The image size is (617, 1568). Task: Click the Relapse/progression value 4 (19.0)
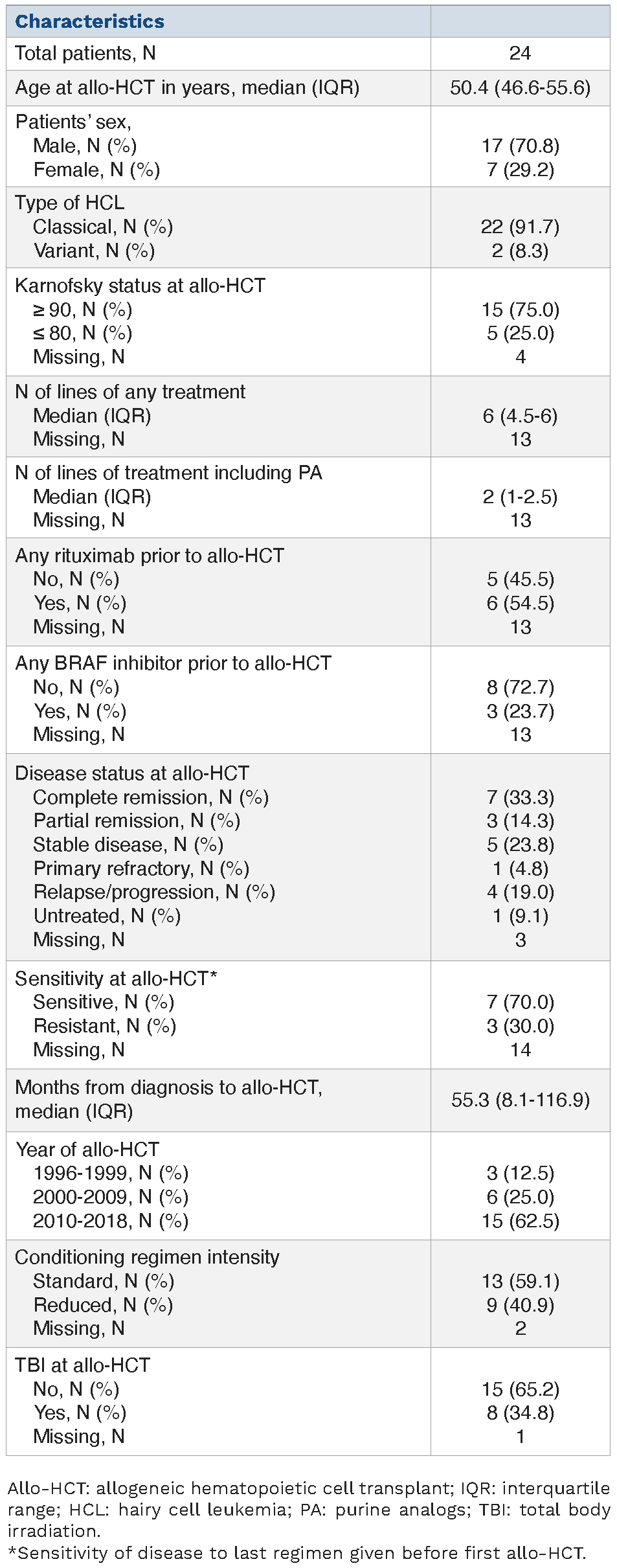[x=520, y=892]
